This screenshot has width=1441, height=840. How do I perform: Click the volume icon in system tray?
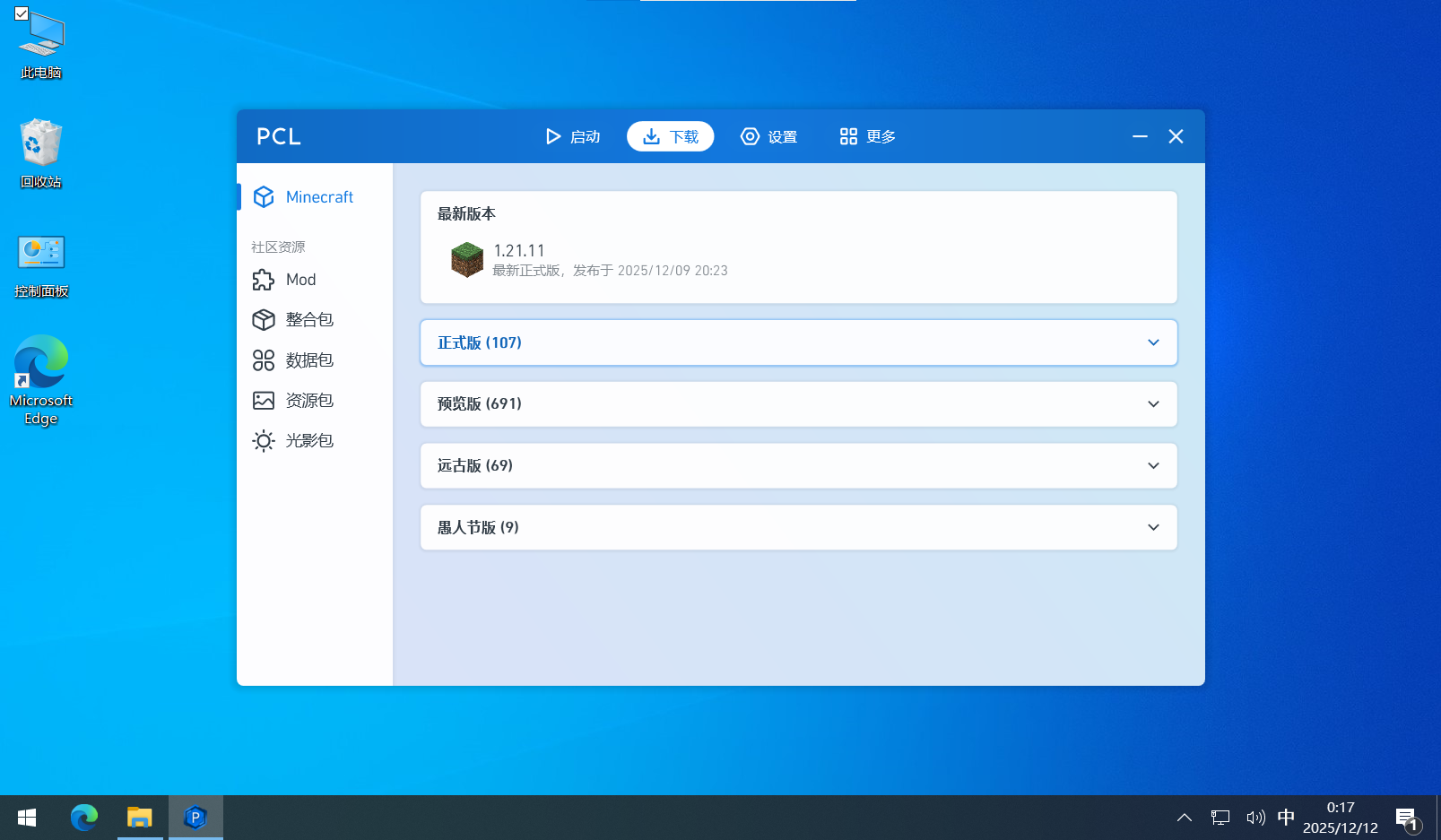(x=1255, y=818)
